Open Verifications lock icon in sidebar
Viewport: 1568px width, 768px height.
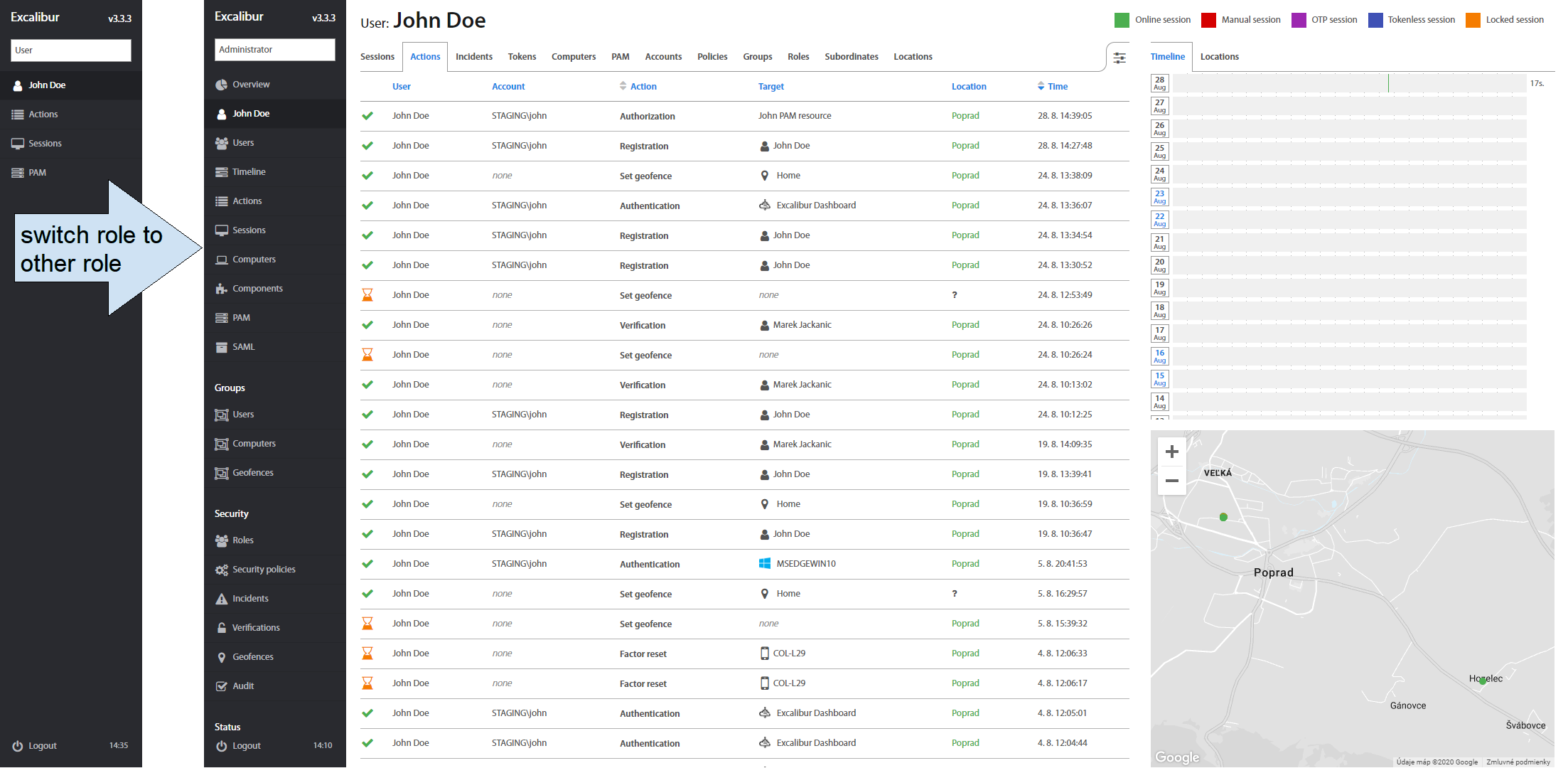point(222,628)
